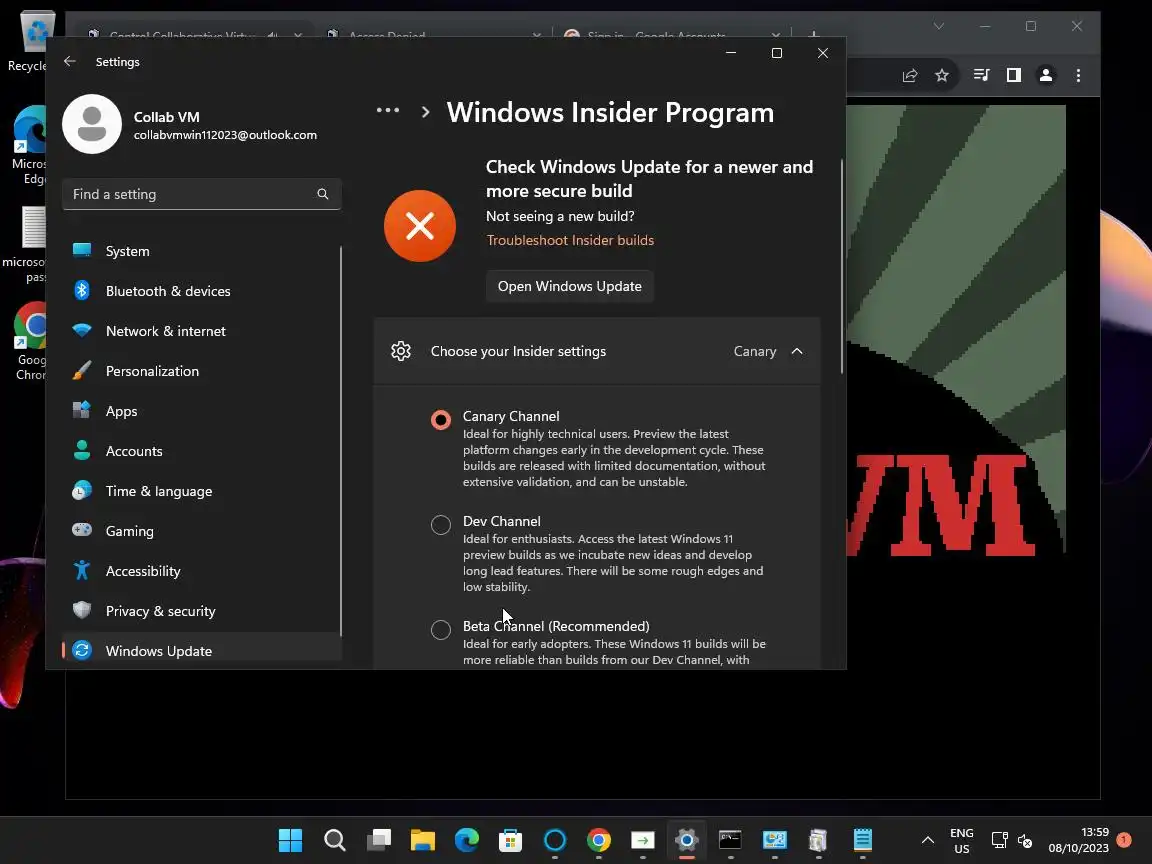This screenshot has height=864, width=1152.
Task: Open Chrome media control icon
Action: (982, 75)
